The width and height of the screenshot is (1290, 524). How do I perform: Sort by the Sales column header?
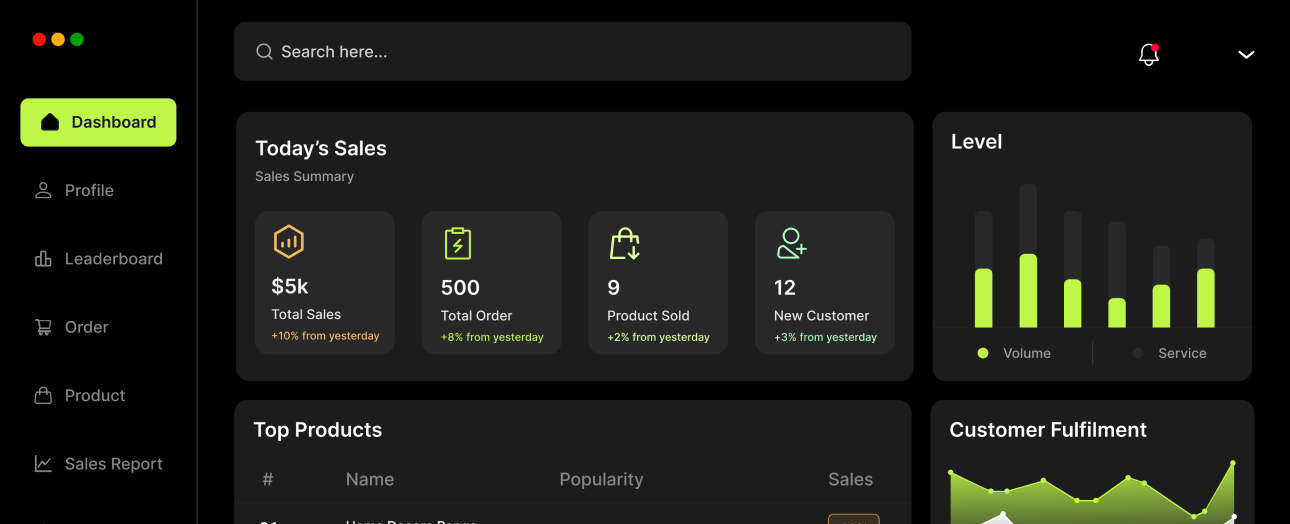850,480
